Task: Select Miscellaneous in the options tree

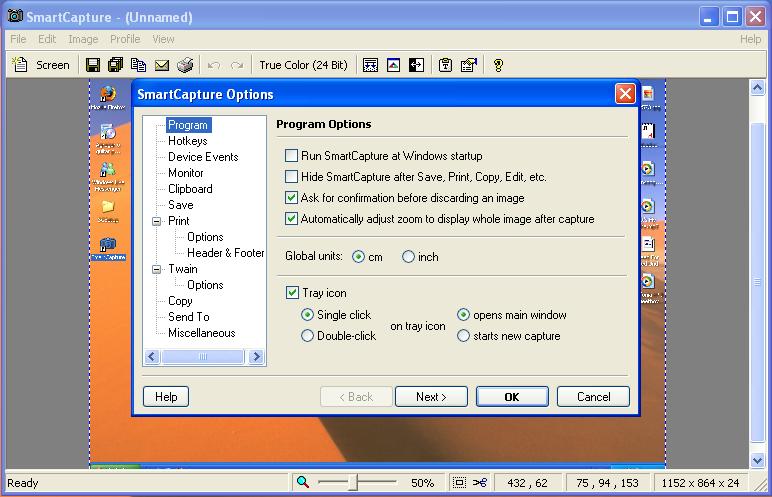Action: 201,333
